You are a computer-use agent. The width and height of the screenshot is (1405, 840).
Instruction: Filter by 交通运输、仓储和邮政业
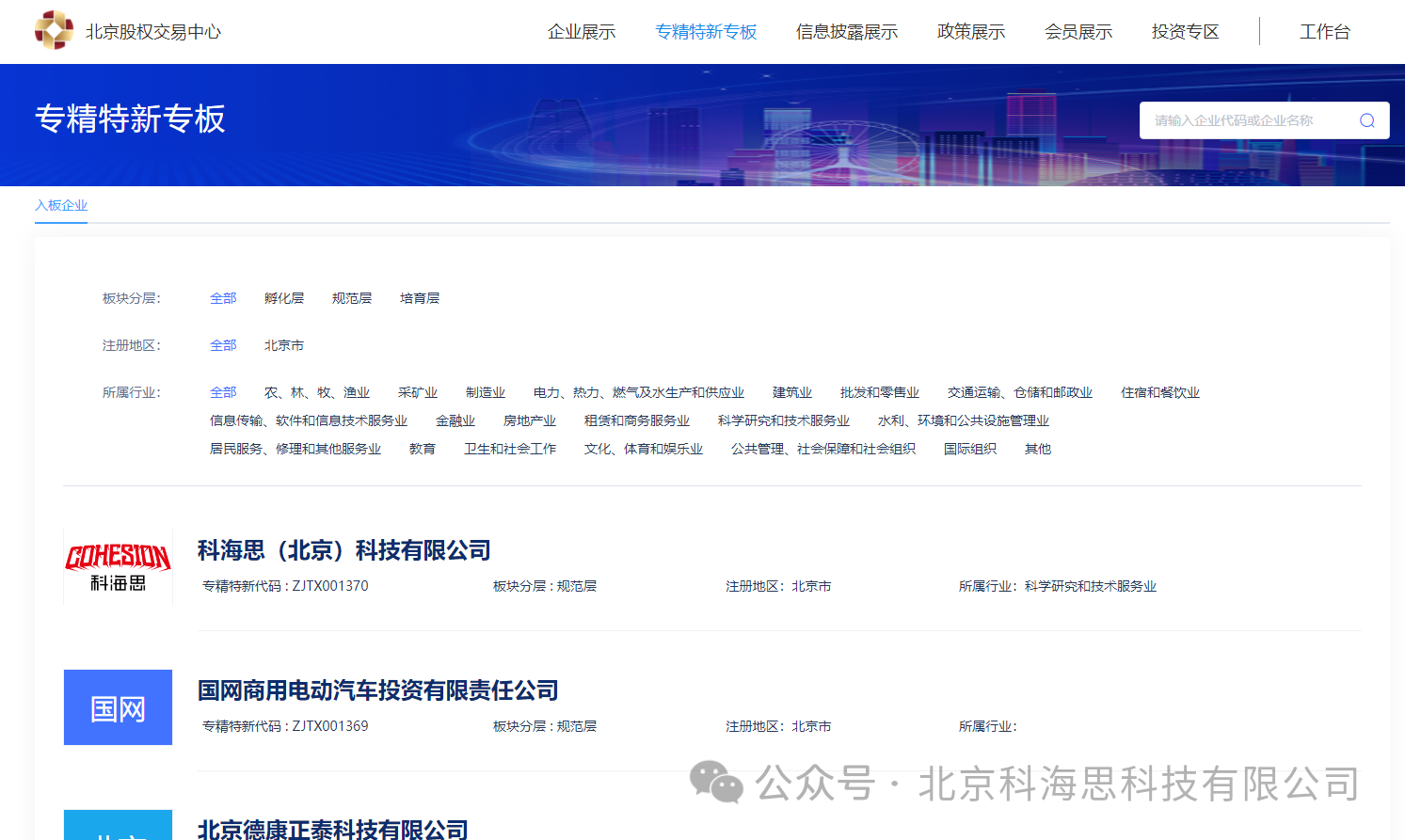coord(1020,392)
